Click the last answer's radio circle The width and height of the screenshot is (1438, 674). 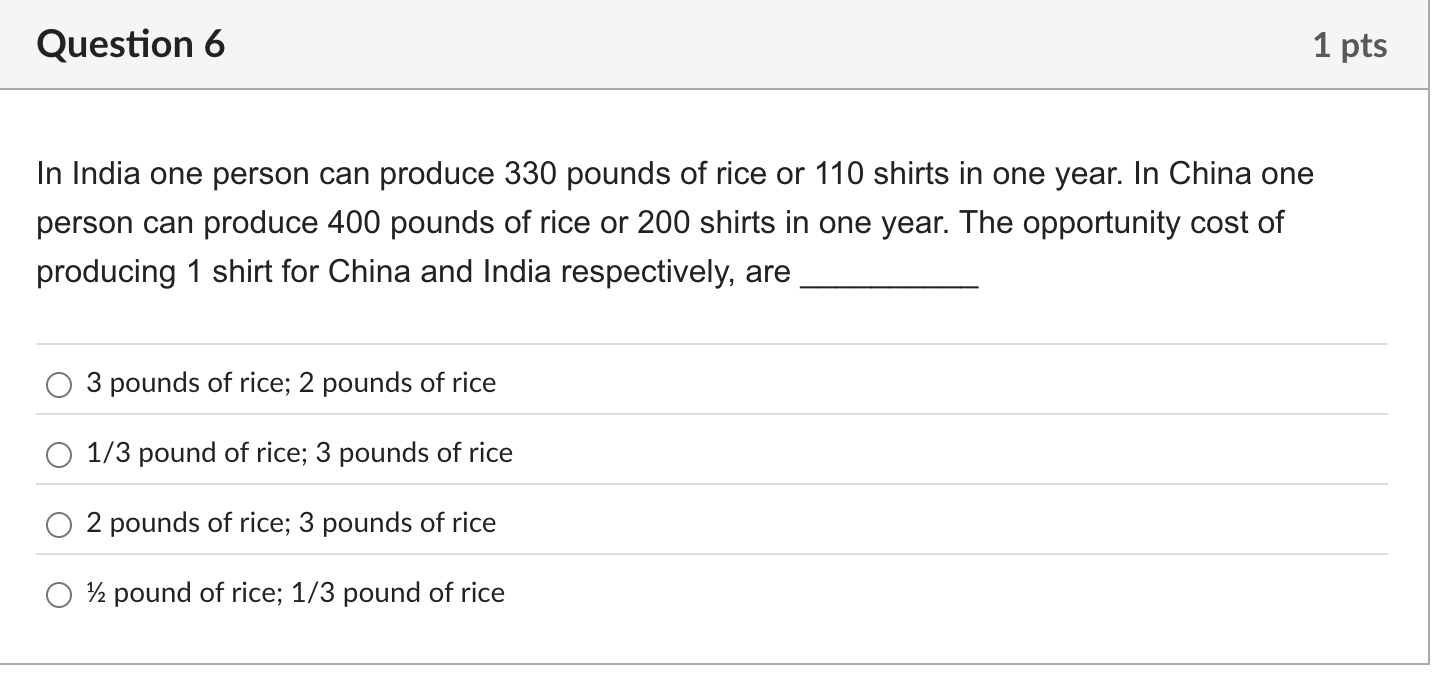pyautogui.click(x=58, y=593)
